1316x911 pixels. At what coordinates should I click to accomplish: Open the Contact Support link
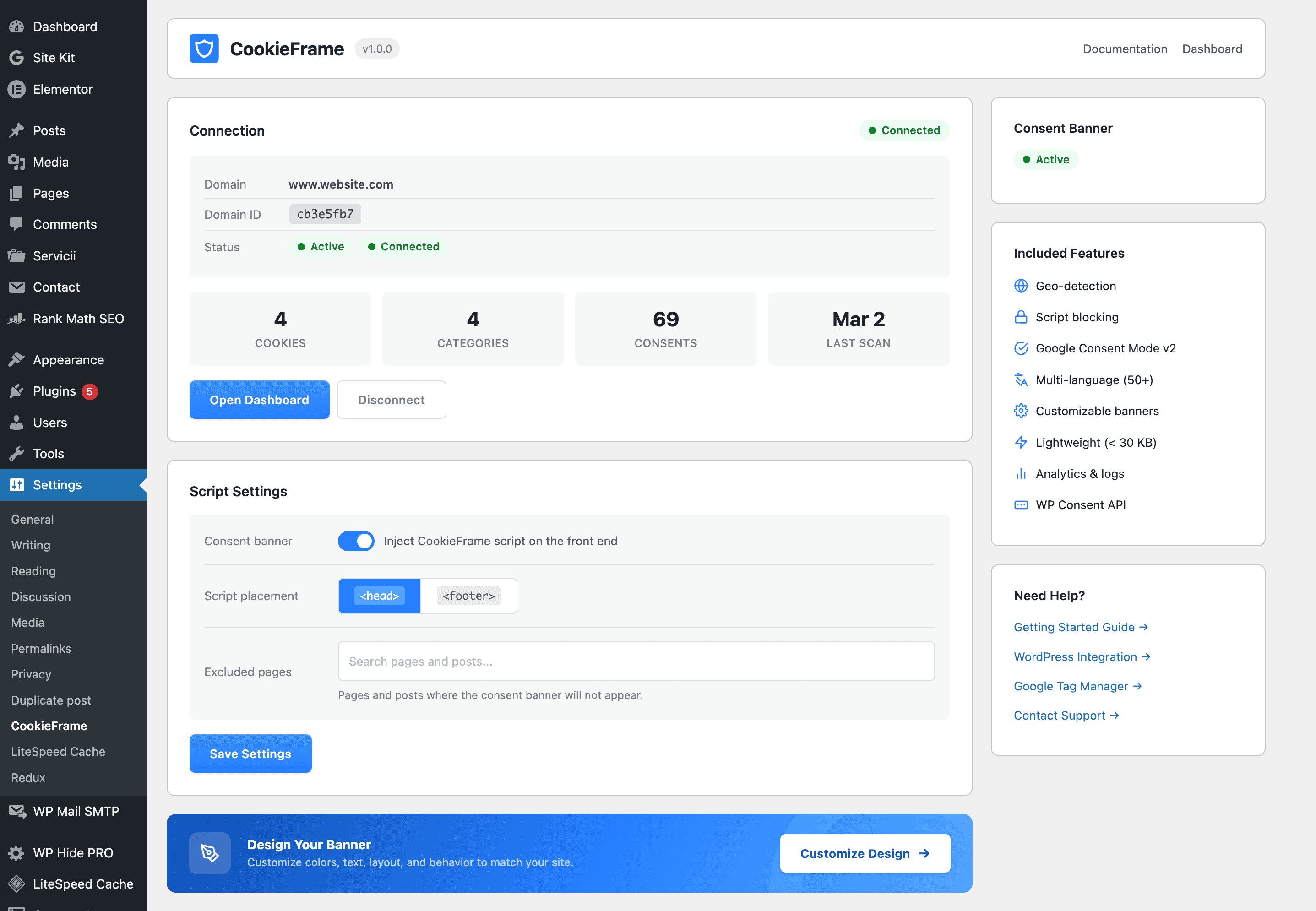coord(1066,715)
